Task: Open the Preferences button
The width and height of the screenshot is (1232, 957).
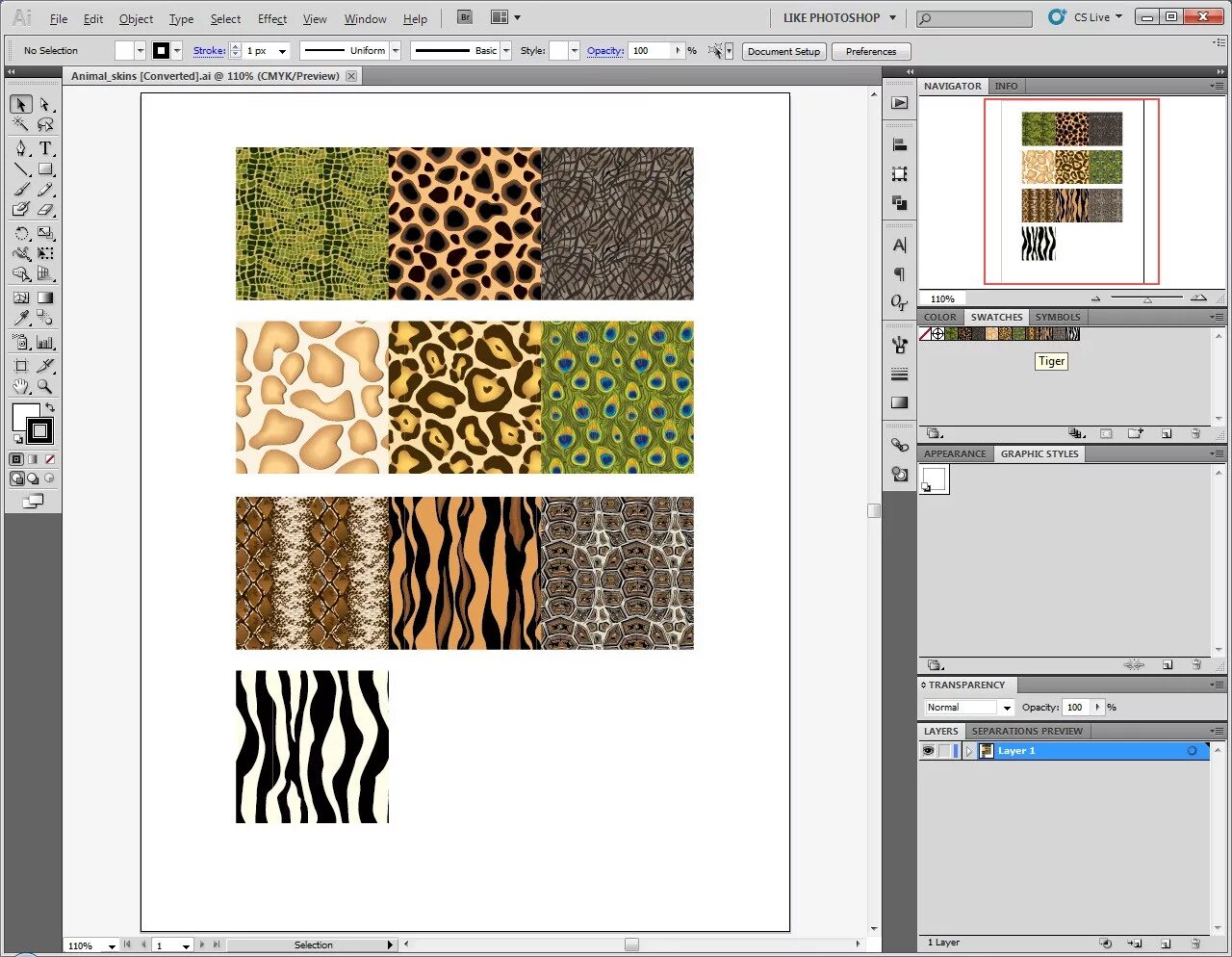Action: [871, 51]
